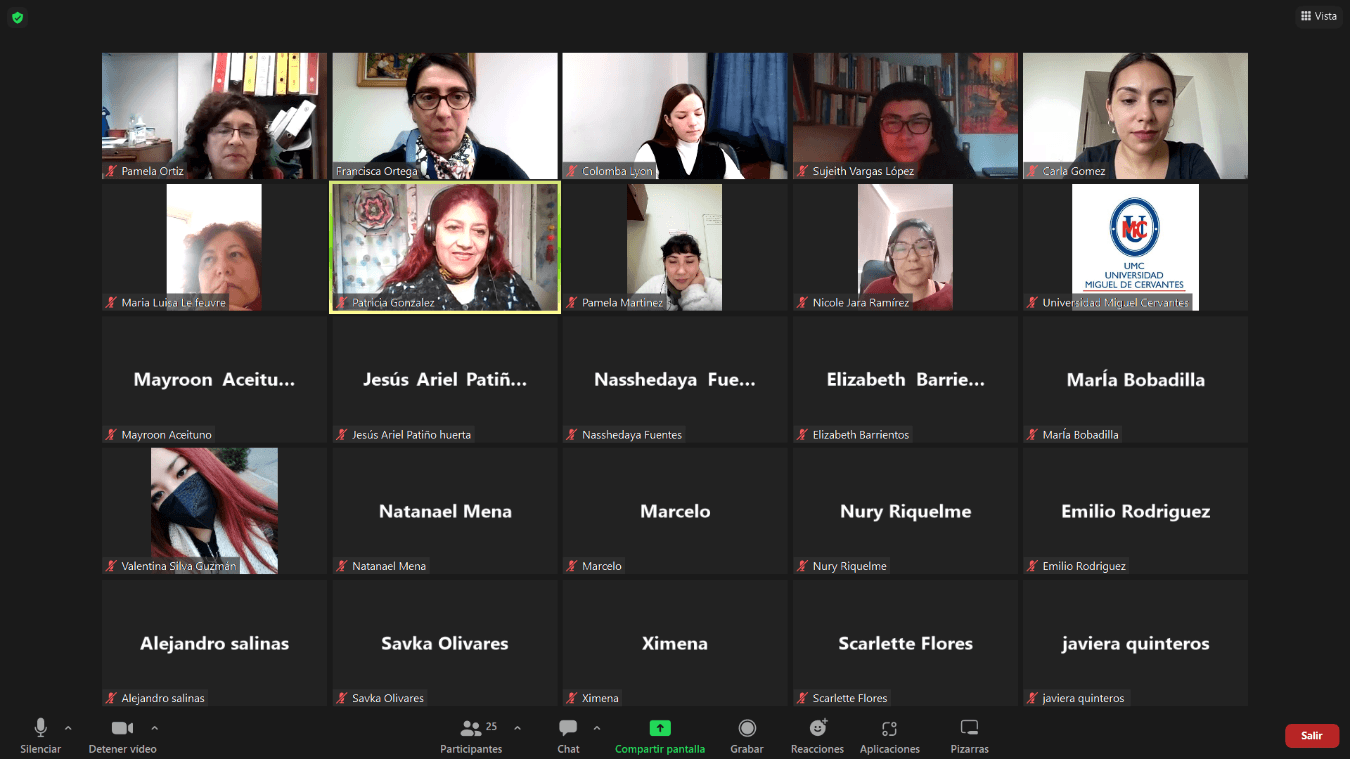This screenshot has height=759, width=1350.
Task: Click the large 'Mayroon Aceitu...' name
Action: (214, 380)
